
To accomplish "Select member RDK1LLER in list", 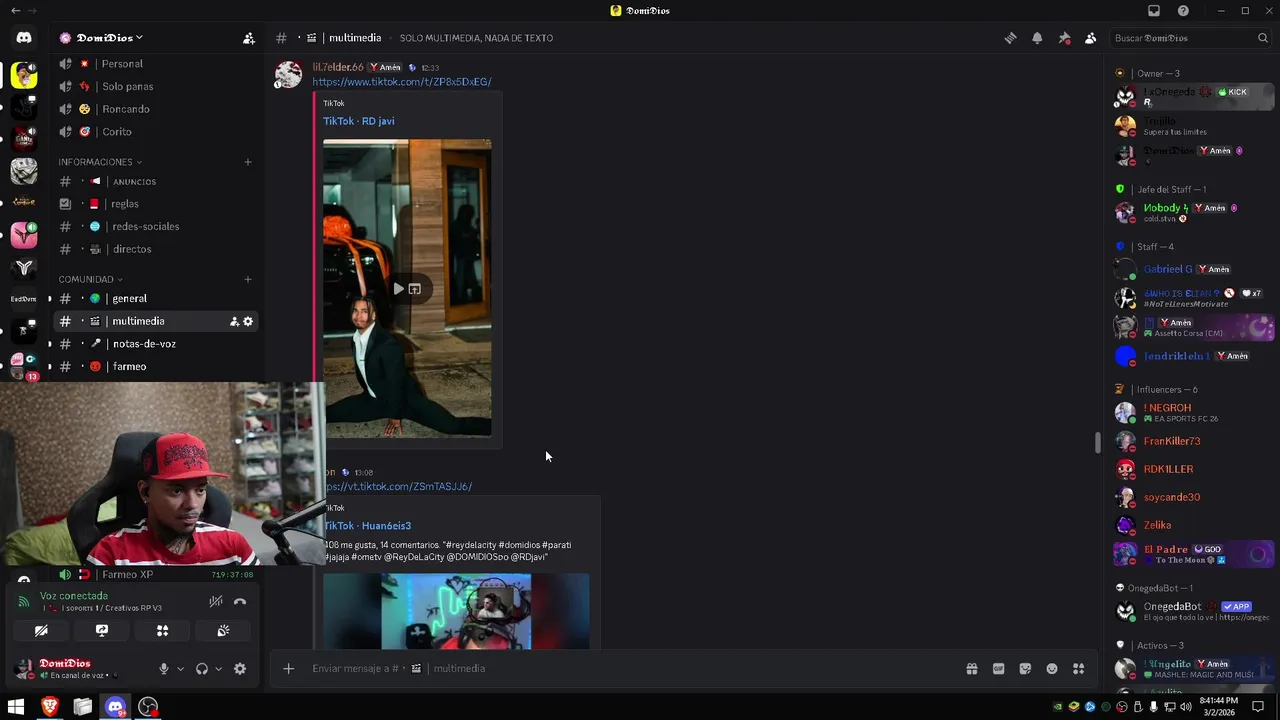I will [1194, 469].
